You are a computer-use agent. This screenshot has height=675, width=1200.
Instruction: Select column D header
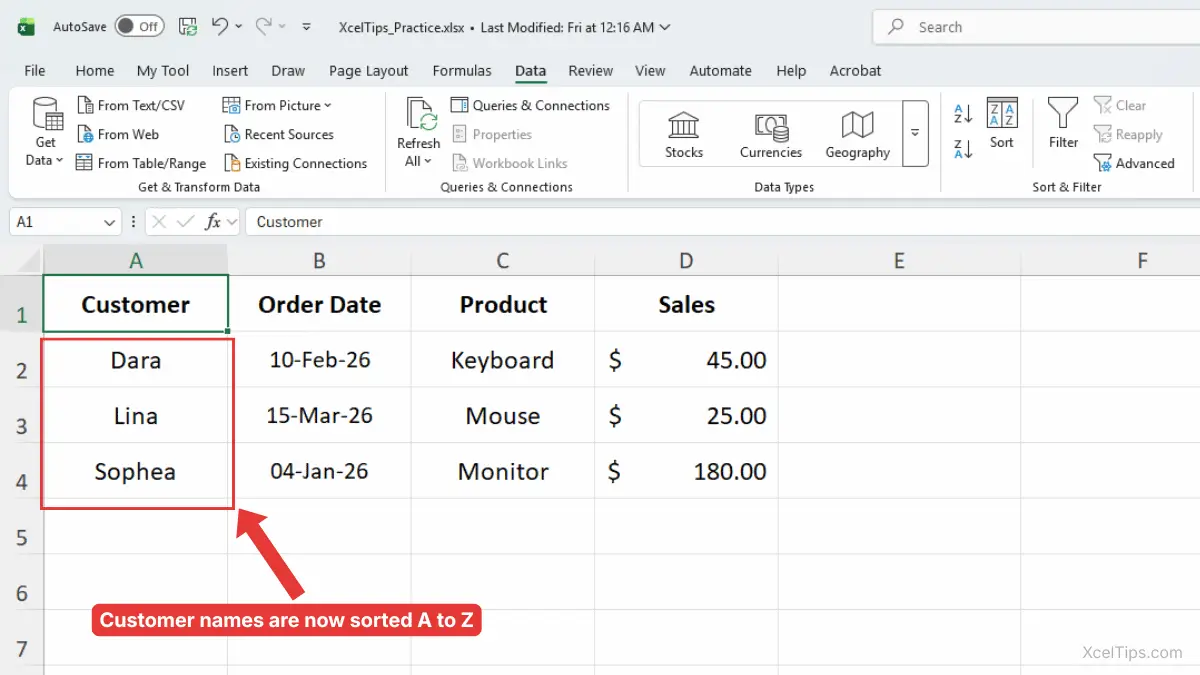click(686, 261)
